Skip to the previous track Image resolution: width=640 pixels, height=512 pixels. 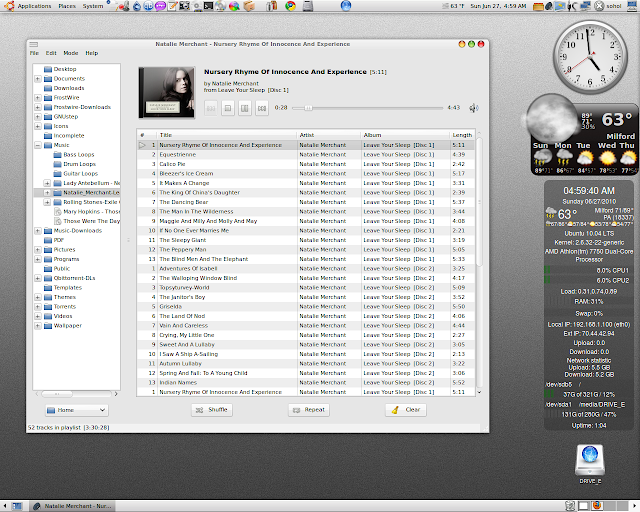point(211,108)
